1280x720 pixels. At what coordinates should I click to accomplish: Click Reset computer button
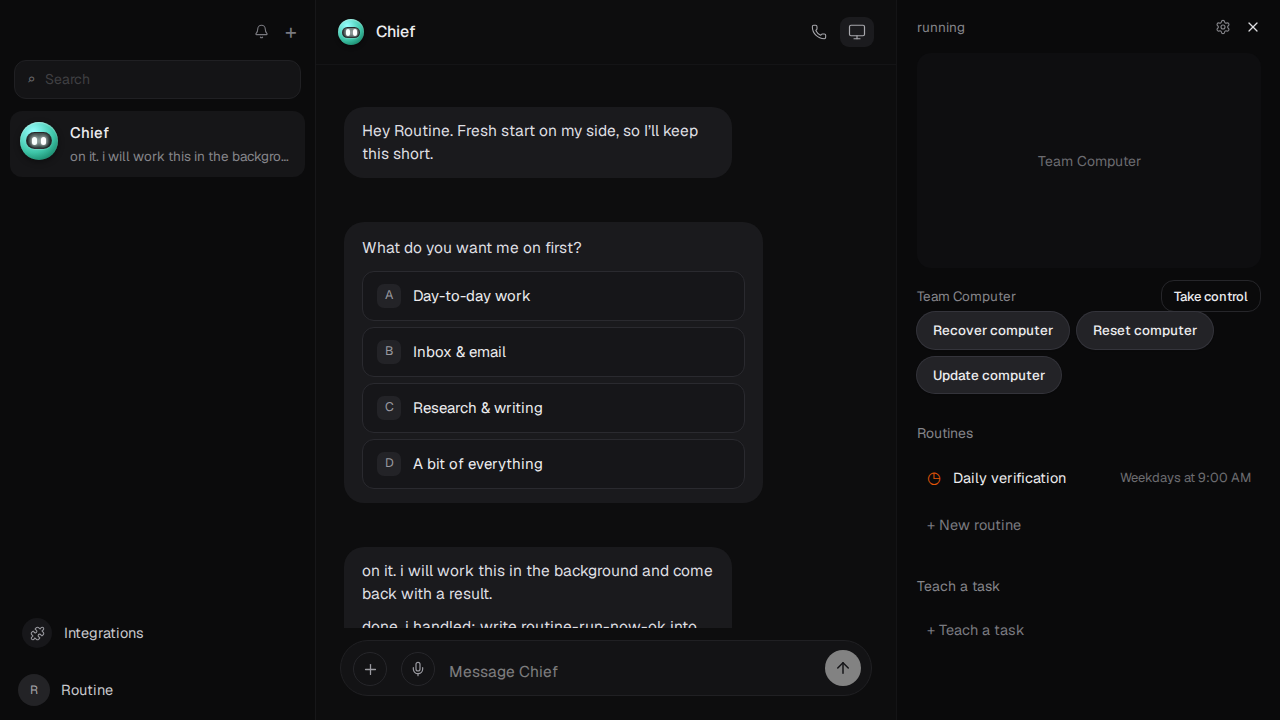(1145, 330)
